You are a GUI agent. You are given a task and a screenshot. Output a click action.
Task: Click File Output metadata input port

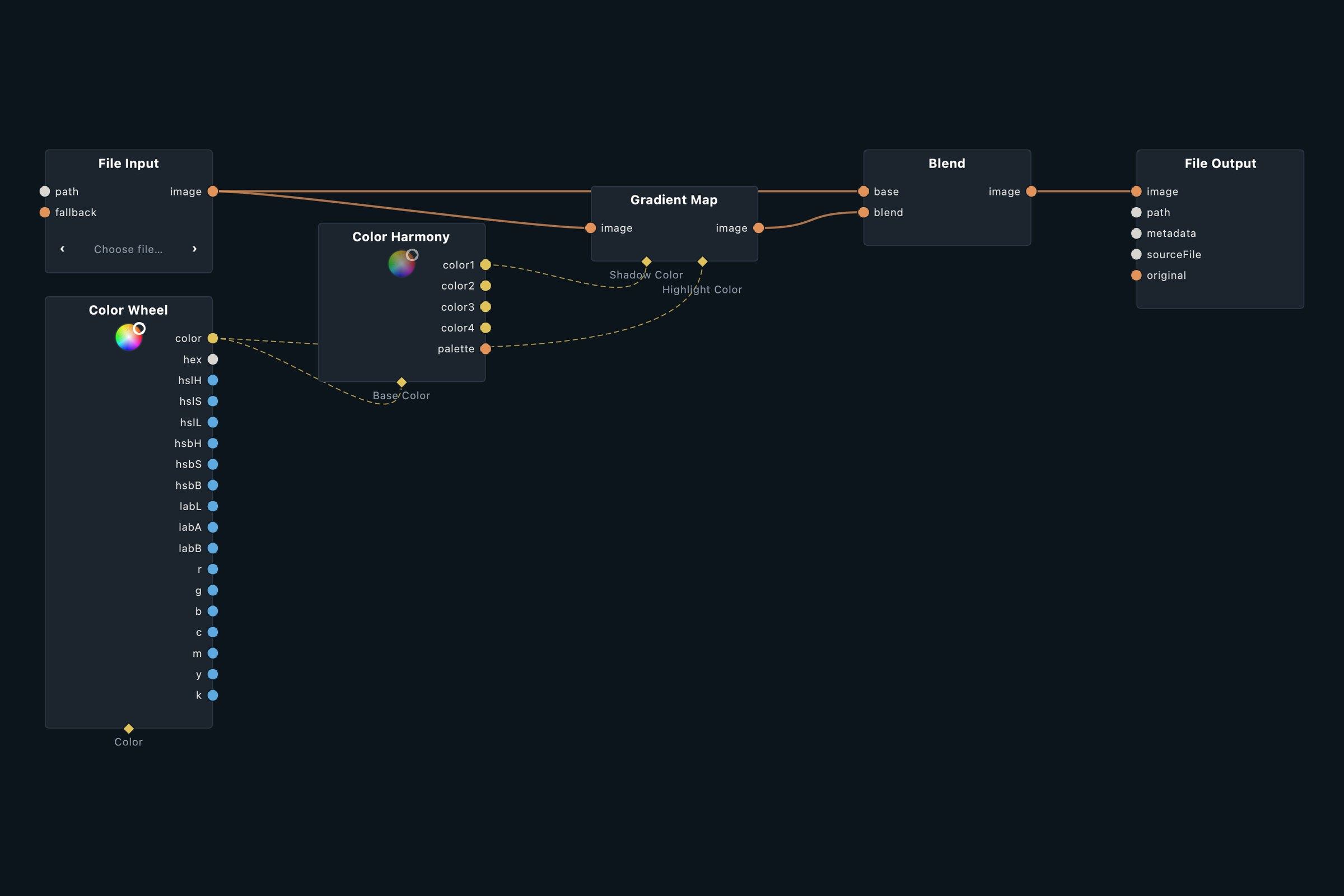tap(1136, 233)
